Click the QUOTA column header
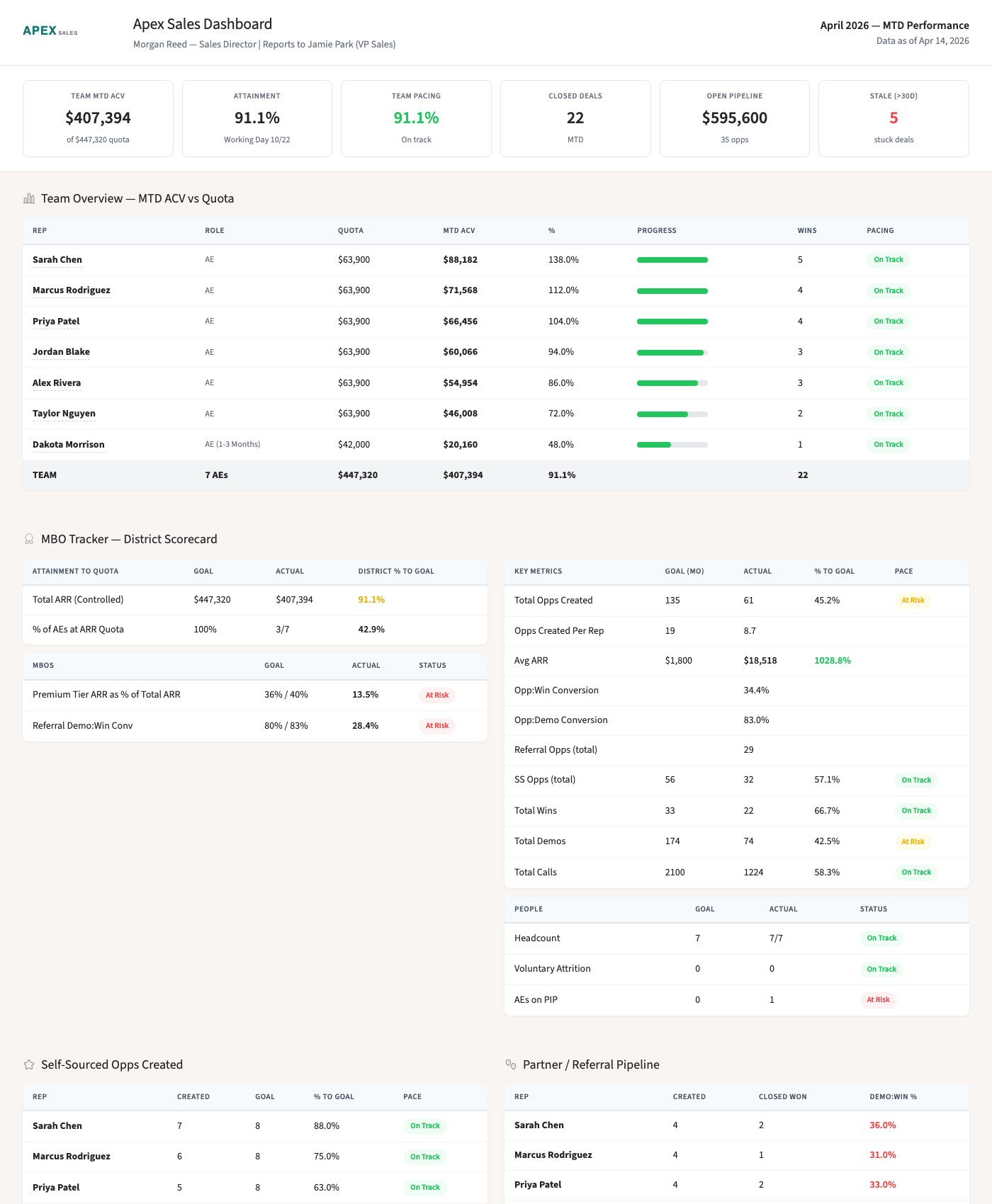The height and width of the screenshot is (1204, 992). (x=351, y=231)
